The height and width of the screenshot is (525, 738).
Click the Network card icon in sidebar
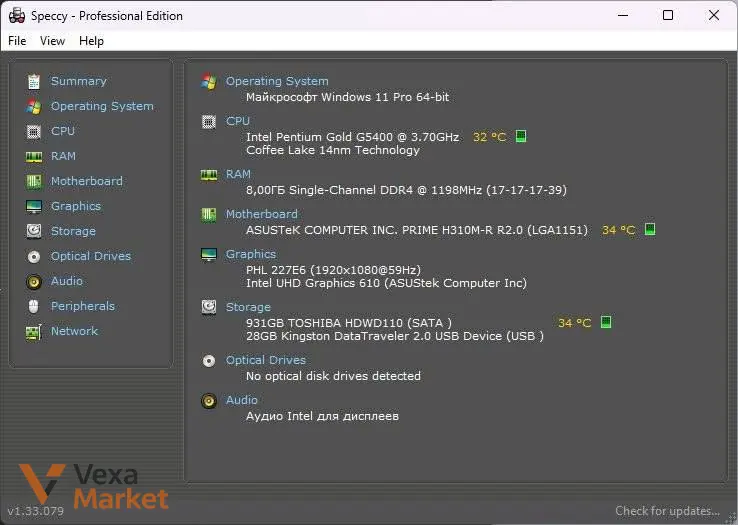pyautogui.click(x=34, y=332)
